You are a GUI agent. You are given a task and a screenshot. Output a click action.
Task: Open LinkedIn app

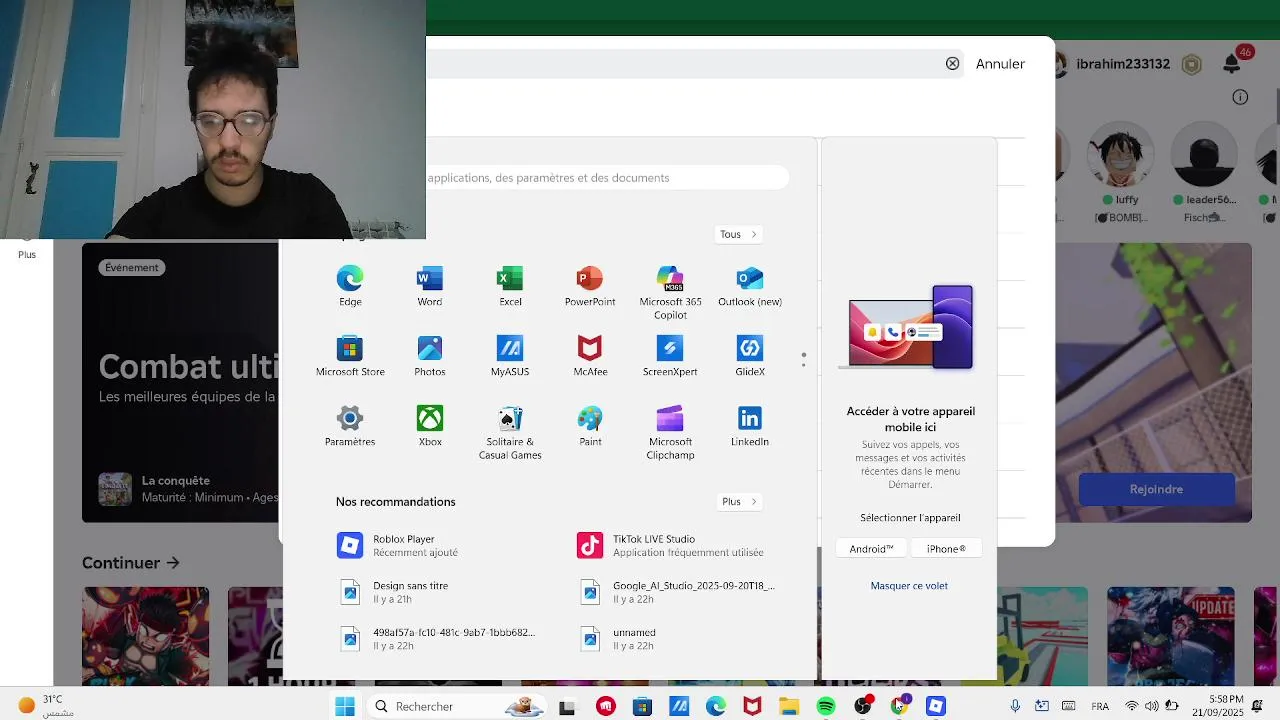pos(750,426)
